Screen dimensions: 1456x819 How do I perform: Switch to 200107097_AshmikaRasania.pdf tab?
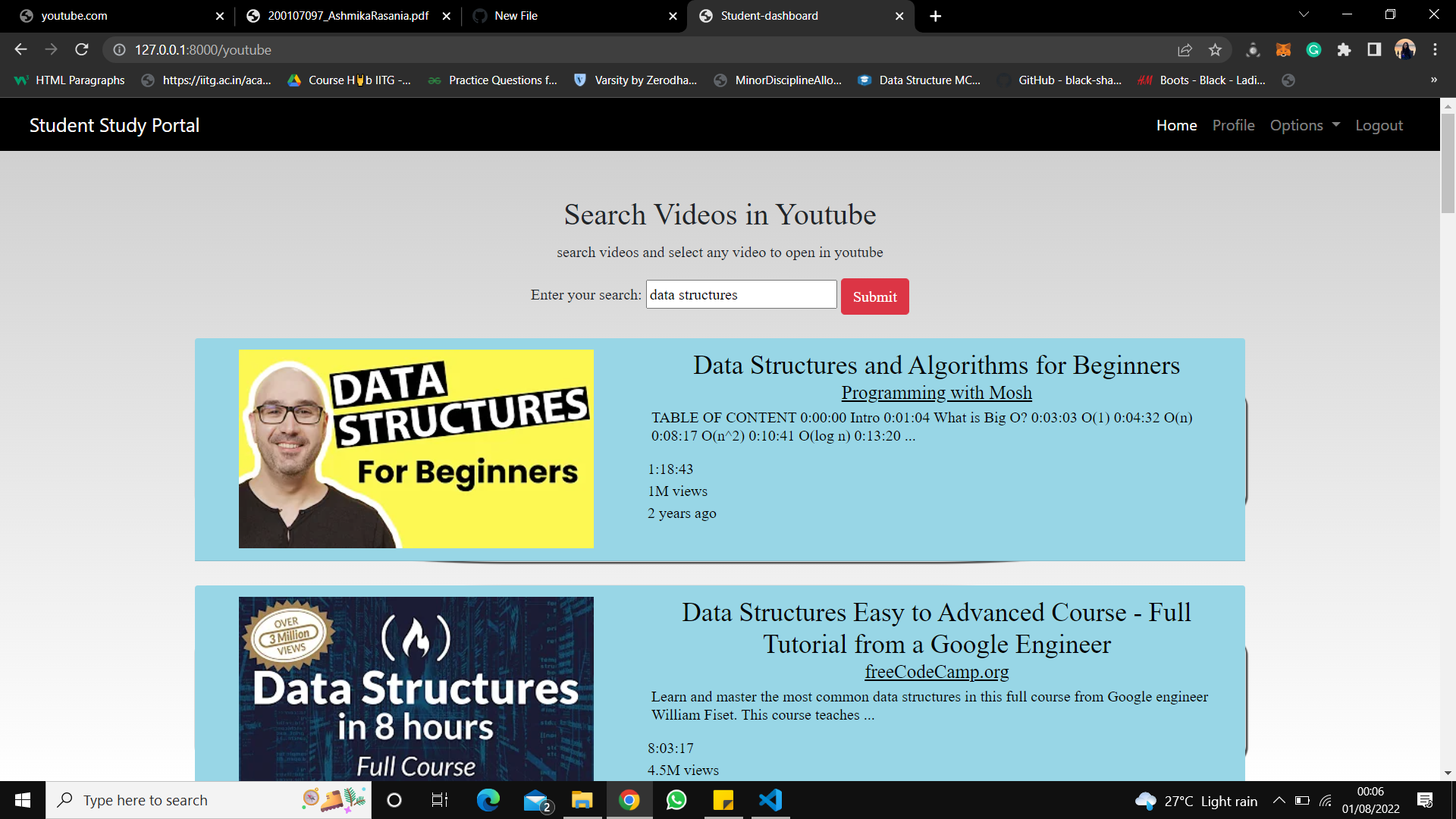click(348, 16)
